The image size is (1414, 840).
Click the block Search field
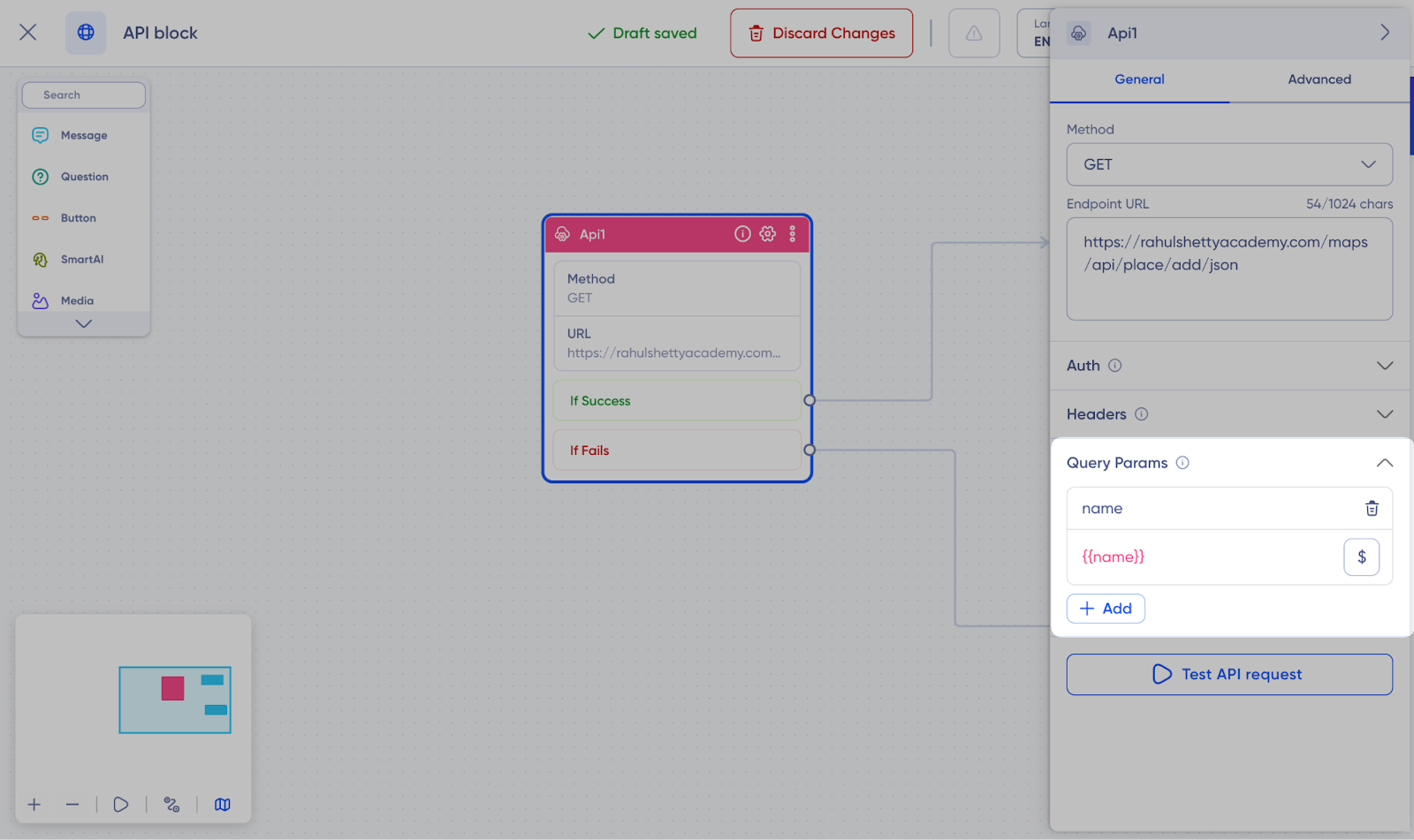coord(84,95)
